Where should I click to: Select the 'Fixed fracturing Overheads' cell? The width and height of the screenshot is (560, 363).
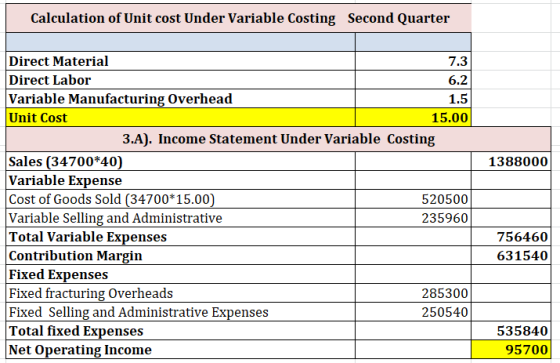[181, 293]
